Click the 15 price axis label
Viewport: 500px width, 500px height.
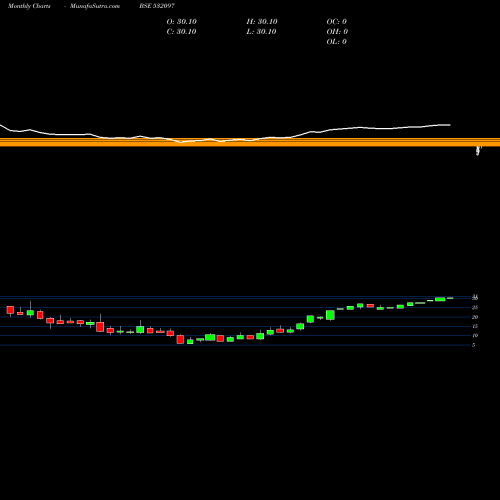[475, 326]
